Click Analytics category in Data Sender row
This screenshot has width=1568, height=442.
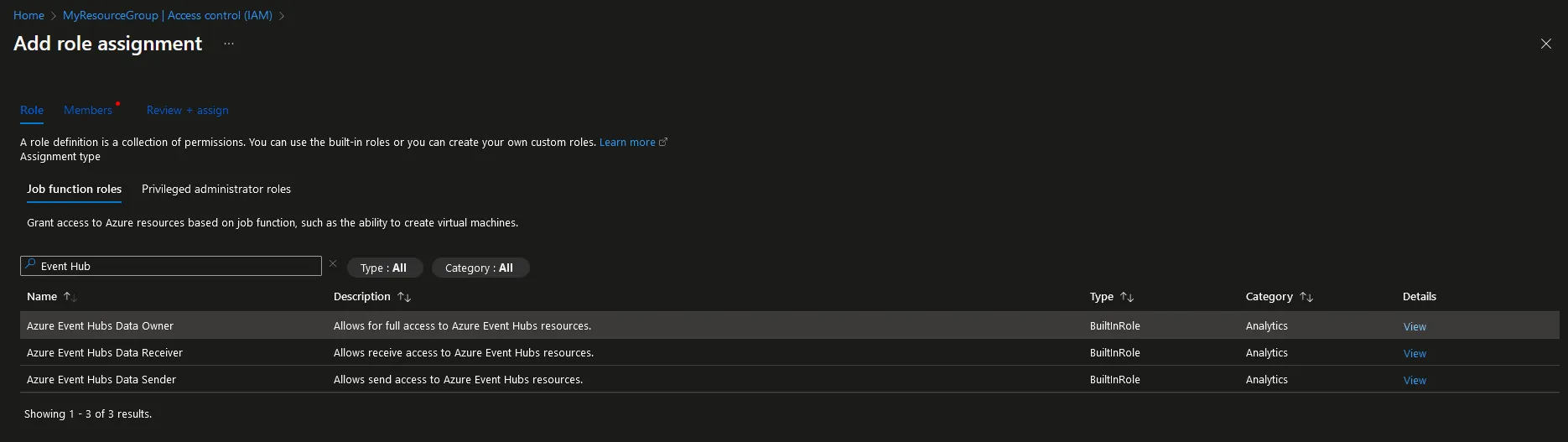pos(1267,379)
